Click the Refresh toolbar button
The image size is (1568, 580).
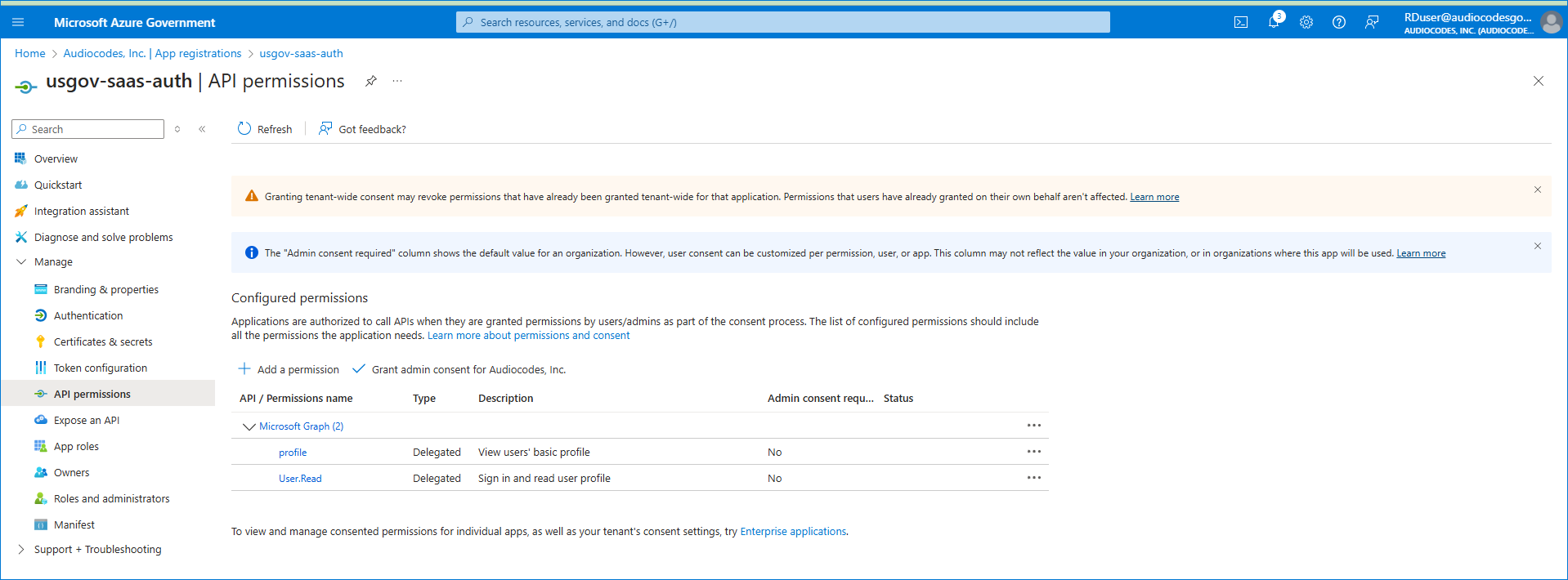click(x=264, y=129)
